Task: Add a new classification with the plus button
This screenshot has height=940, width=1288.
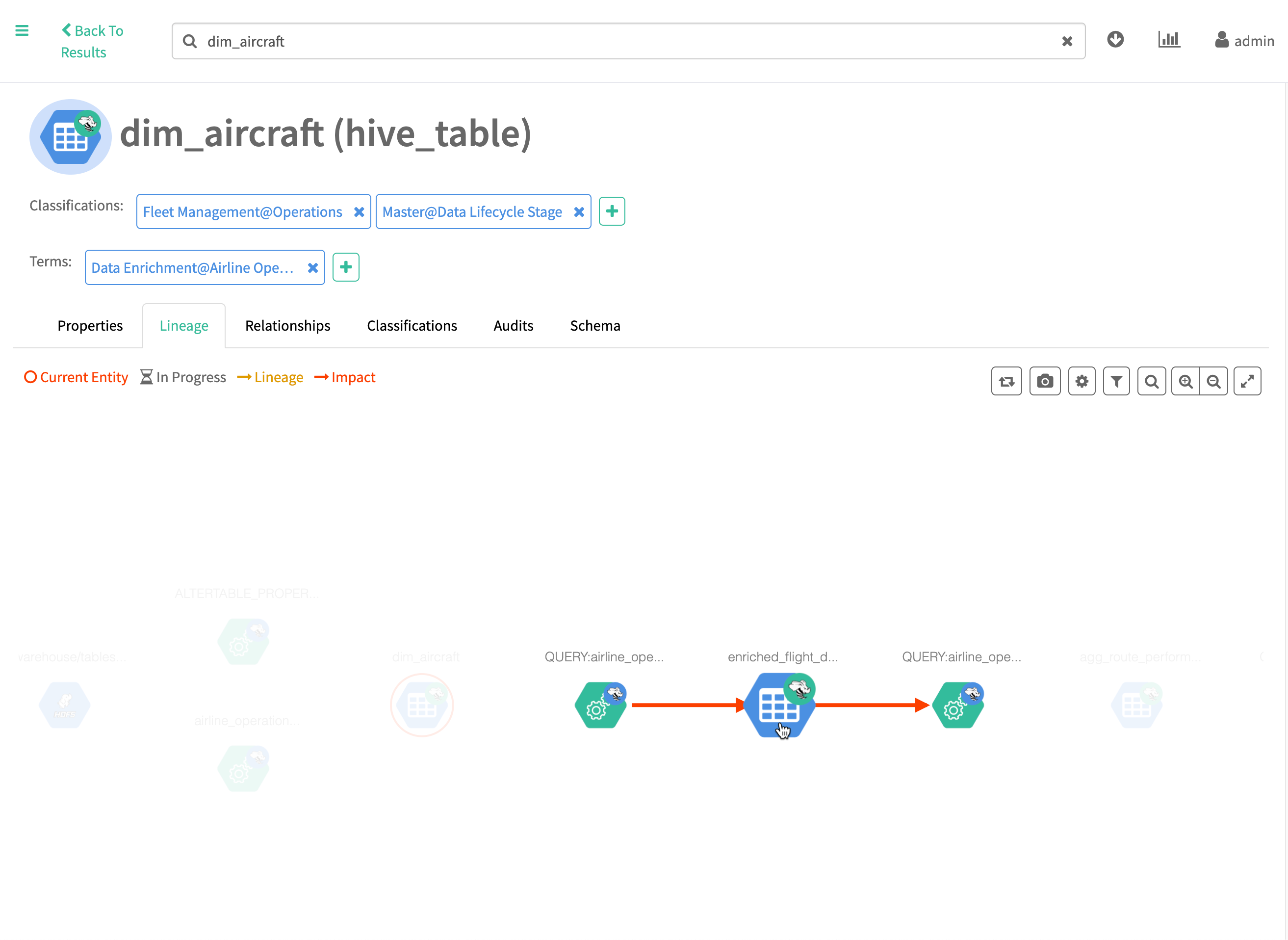Action: [x=612, y=211]
